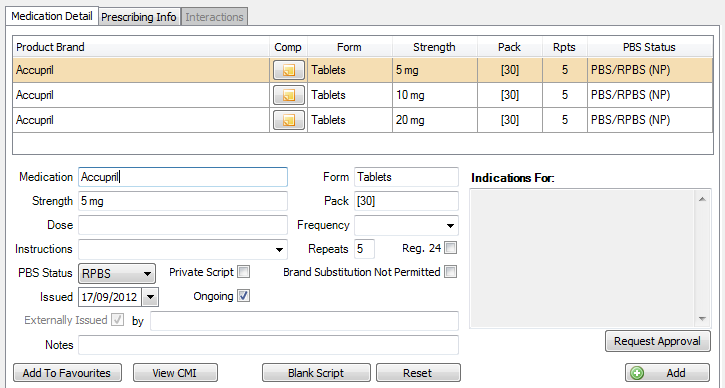725x388 pixels.
Task: Click the Repeats field showing 5
Action: point(364,249)
